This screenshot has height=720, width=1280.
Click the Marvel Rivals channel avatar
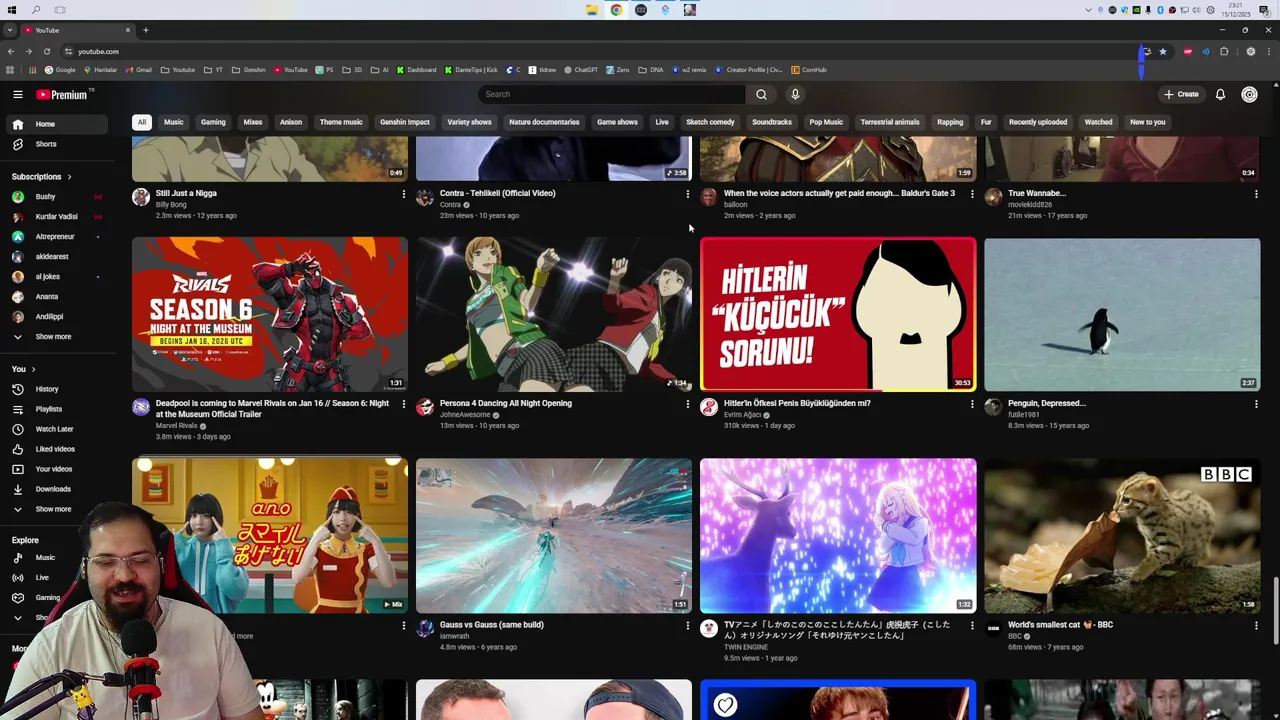pos(141,407)
